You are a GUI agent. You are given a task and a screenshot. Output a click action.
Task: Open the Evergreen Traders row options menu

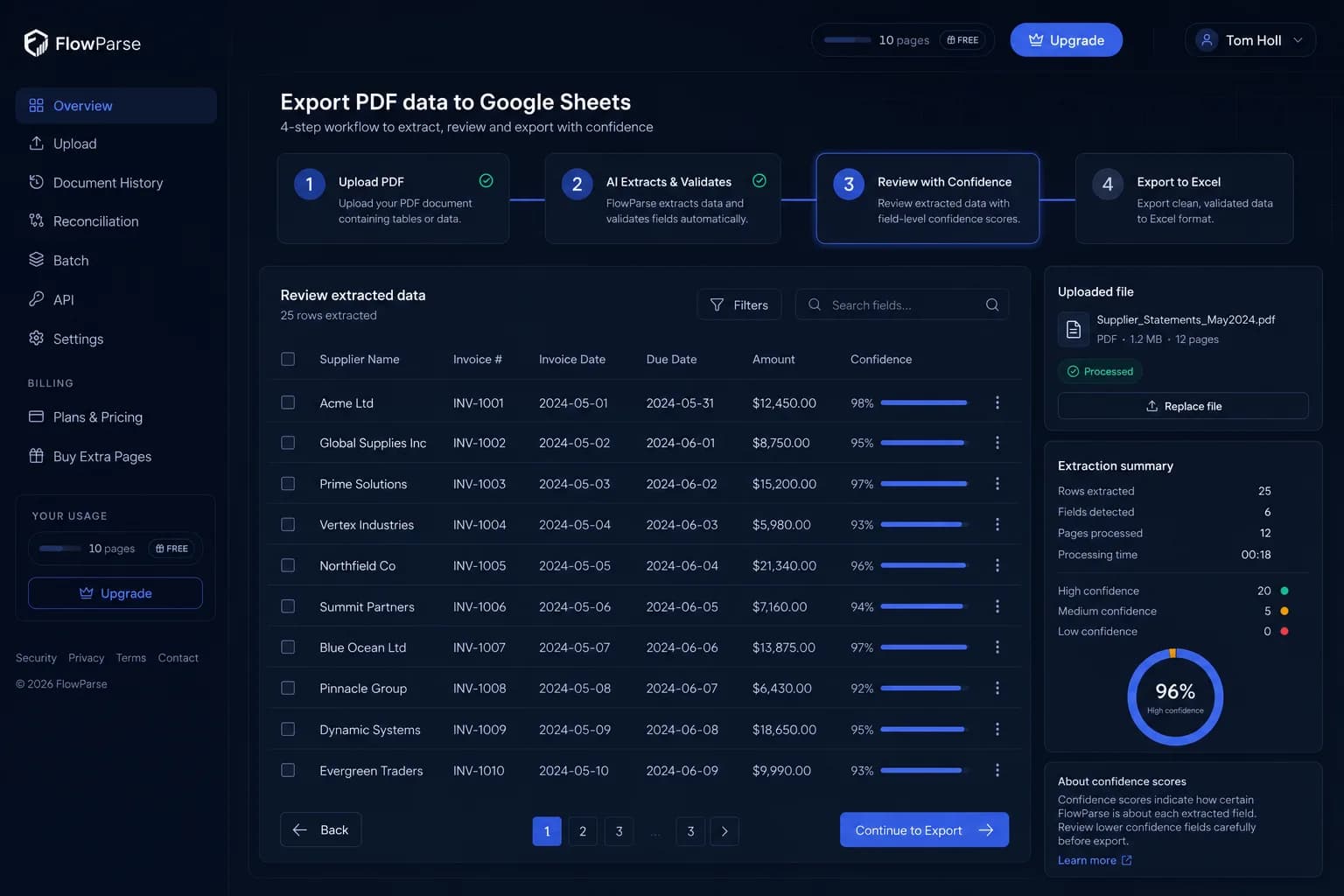coord(997,770)
